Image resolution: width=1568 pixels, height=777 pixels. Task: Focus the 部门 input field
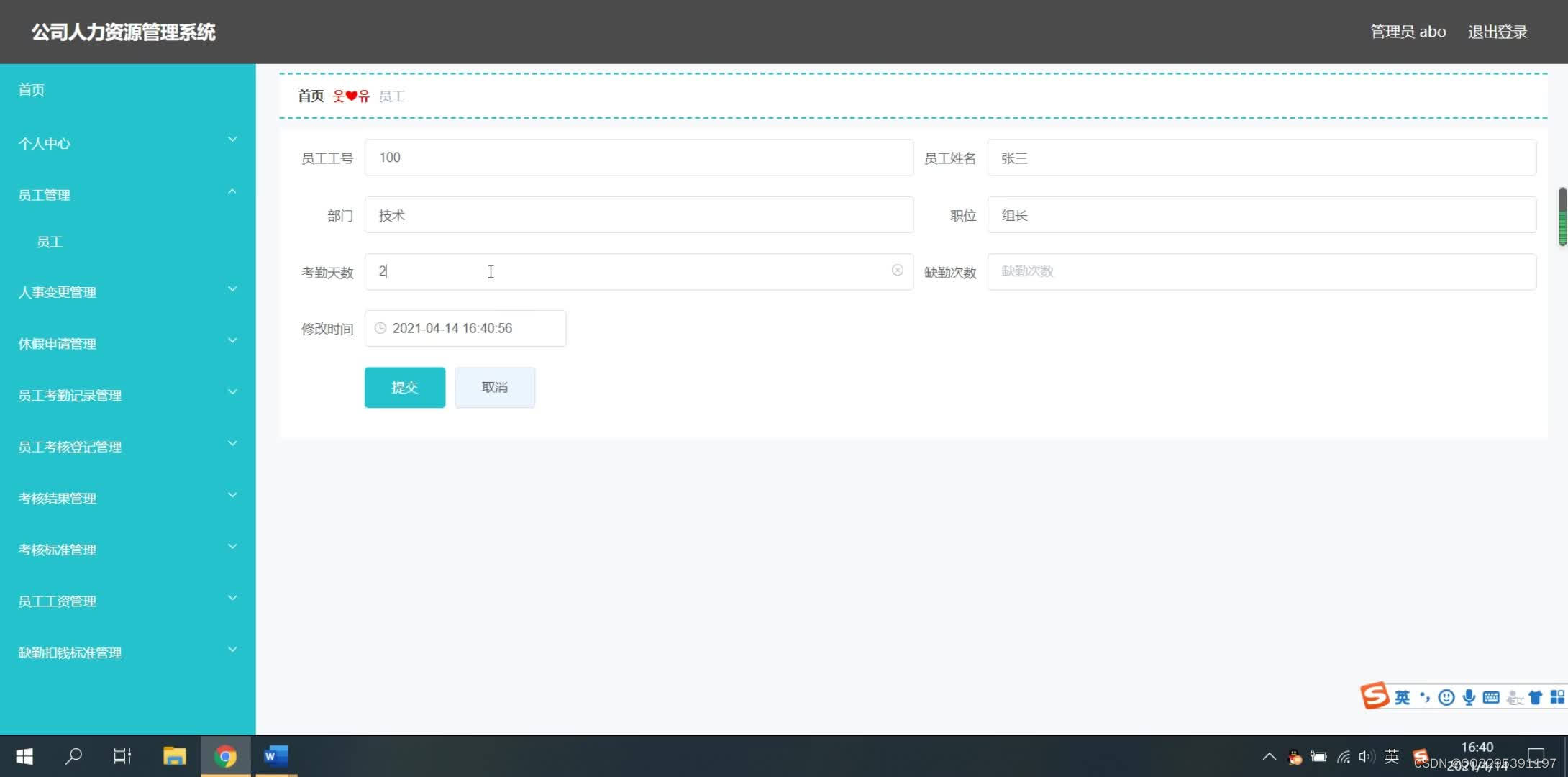coord(639,214)
